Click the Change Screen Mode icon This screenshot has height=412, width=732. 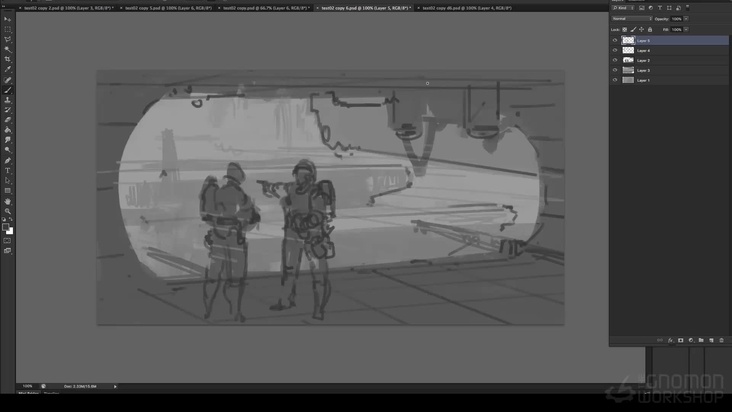pos(7,251)
